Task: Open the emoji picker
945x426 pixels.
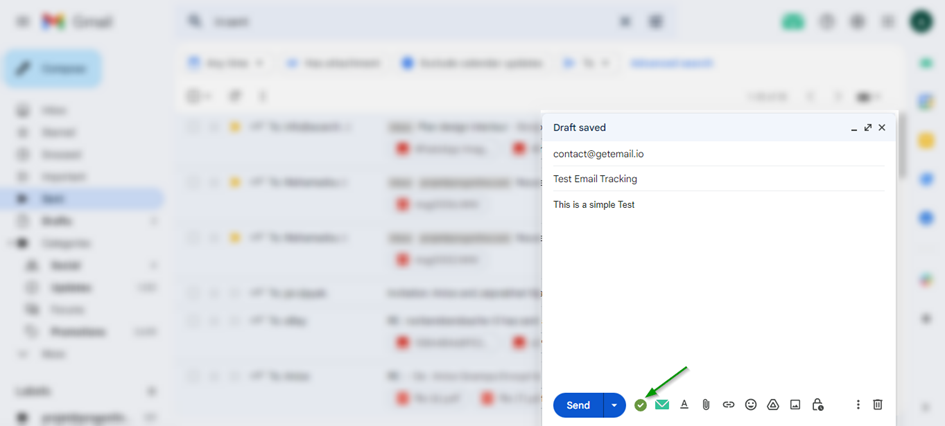Action: click(x=750, y=405)
